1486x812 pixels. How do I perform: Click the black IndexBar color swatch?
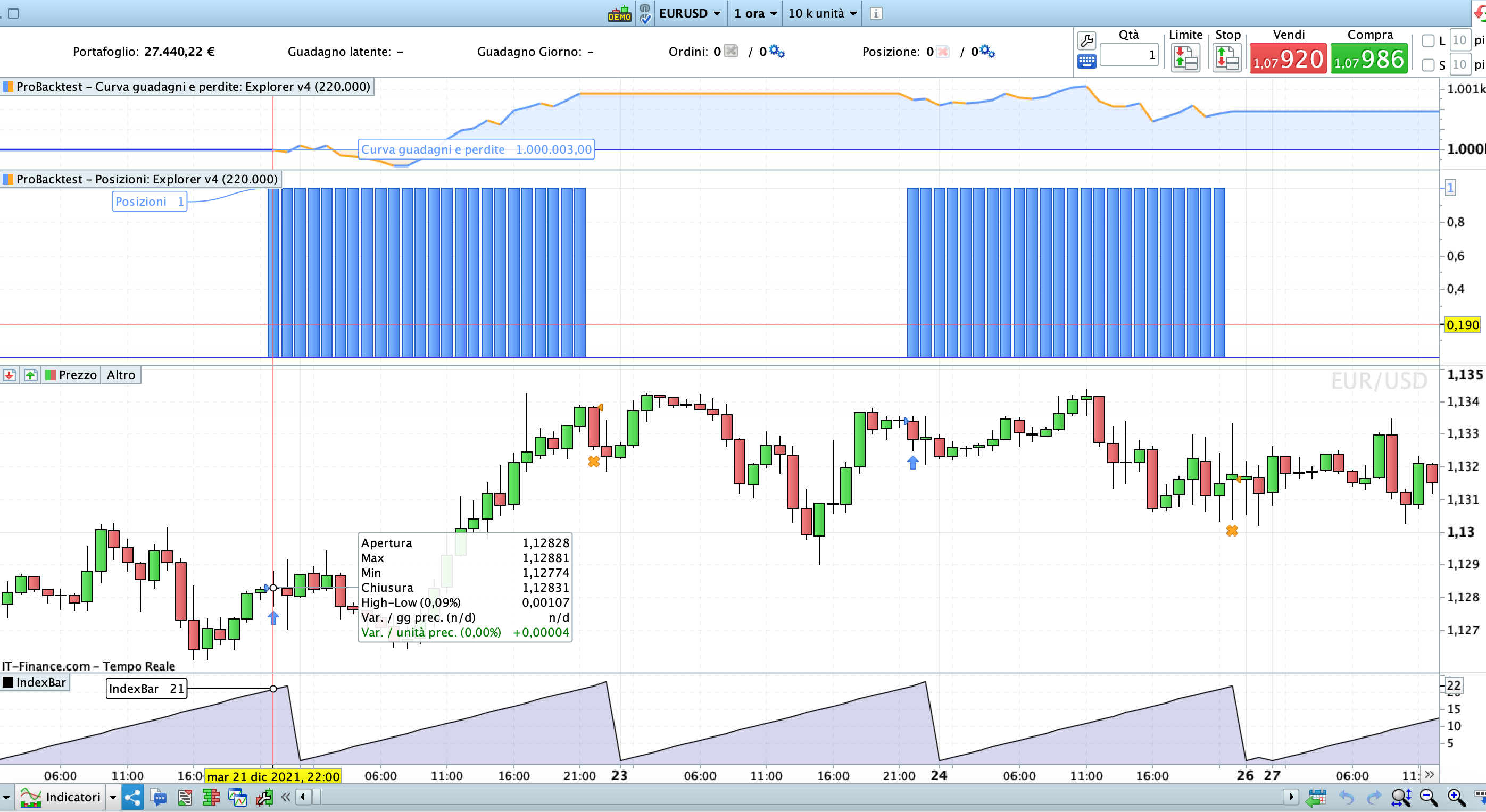pyautogui.click(x=8, y=682)
